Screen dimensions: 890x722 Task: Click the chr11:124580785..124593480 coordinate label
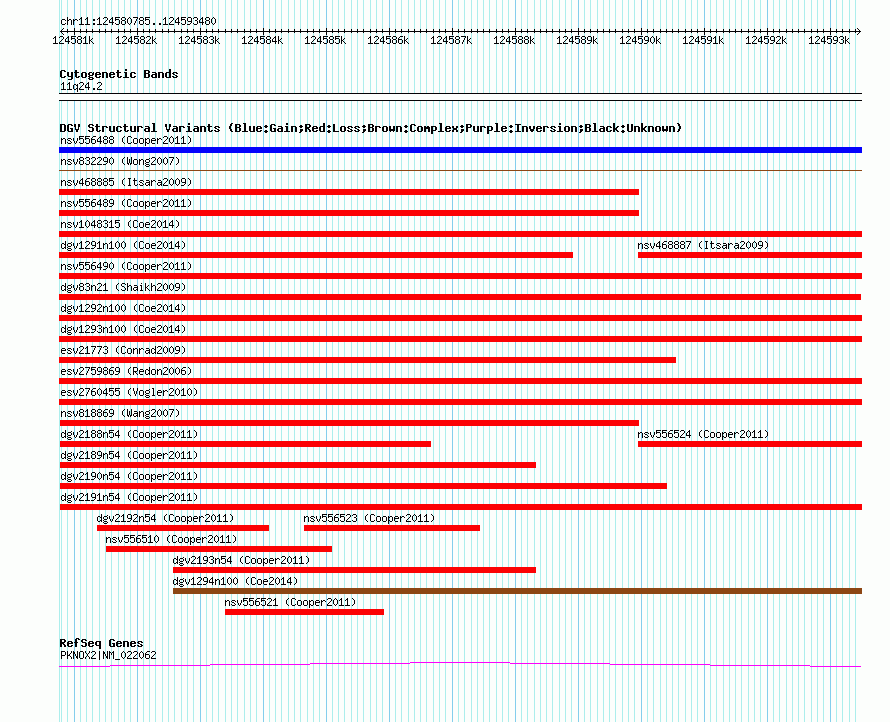click(138, 21)
